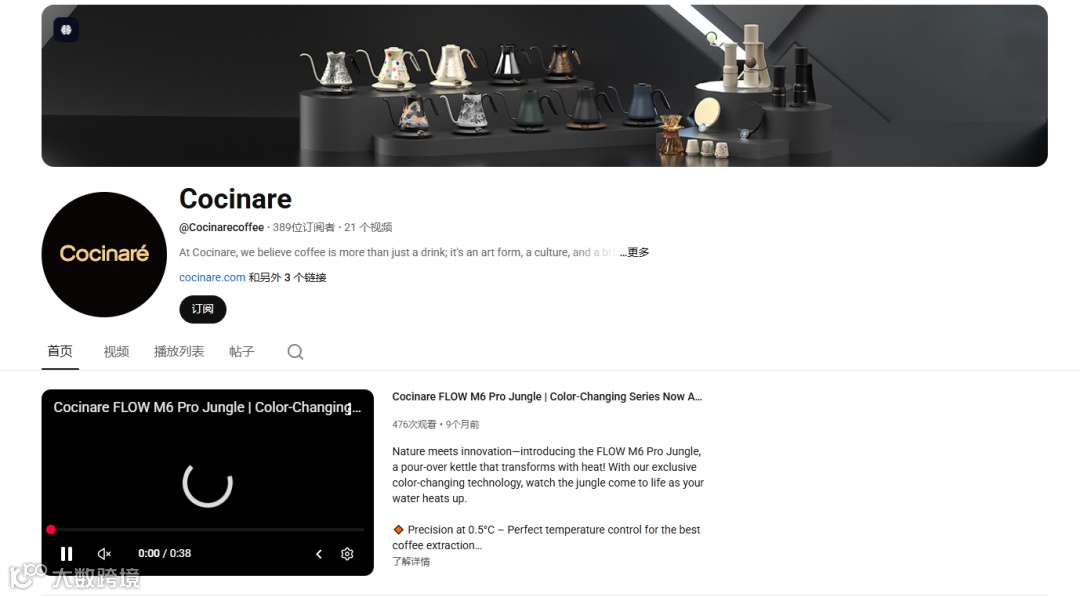Open the video settings gear icon
Screen dimensions: 1080x597
point(347,554)
